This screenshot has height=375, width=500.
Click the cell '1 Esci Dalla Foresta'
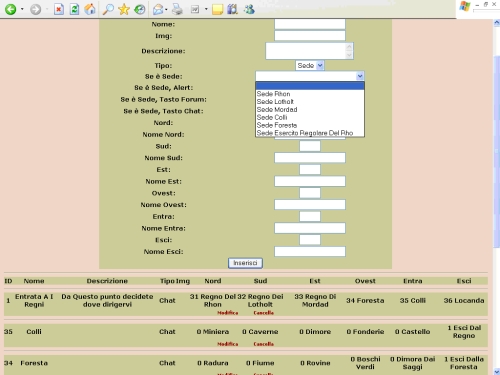464,363
